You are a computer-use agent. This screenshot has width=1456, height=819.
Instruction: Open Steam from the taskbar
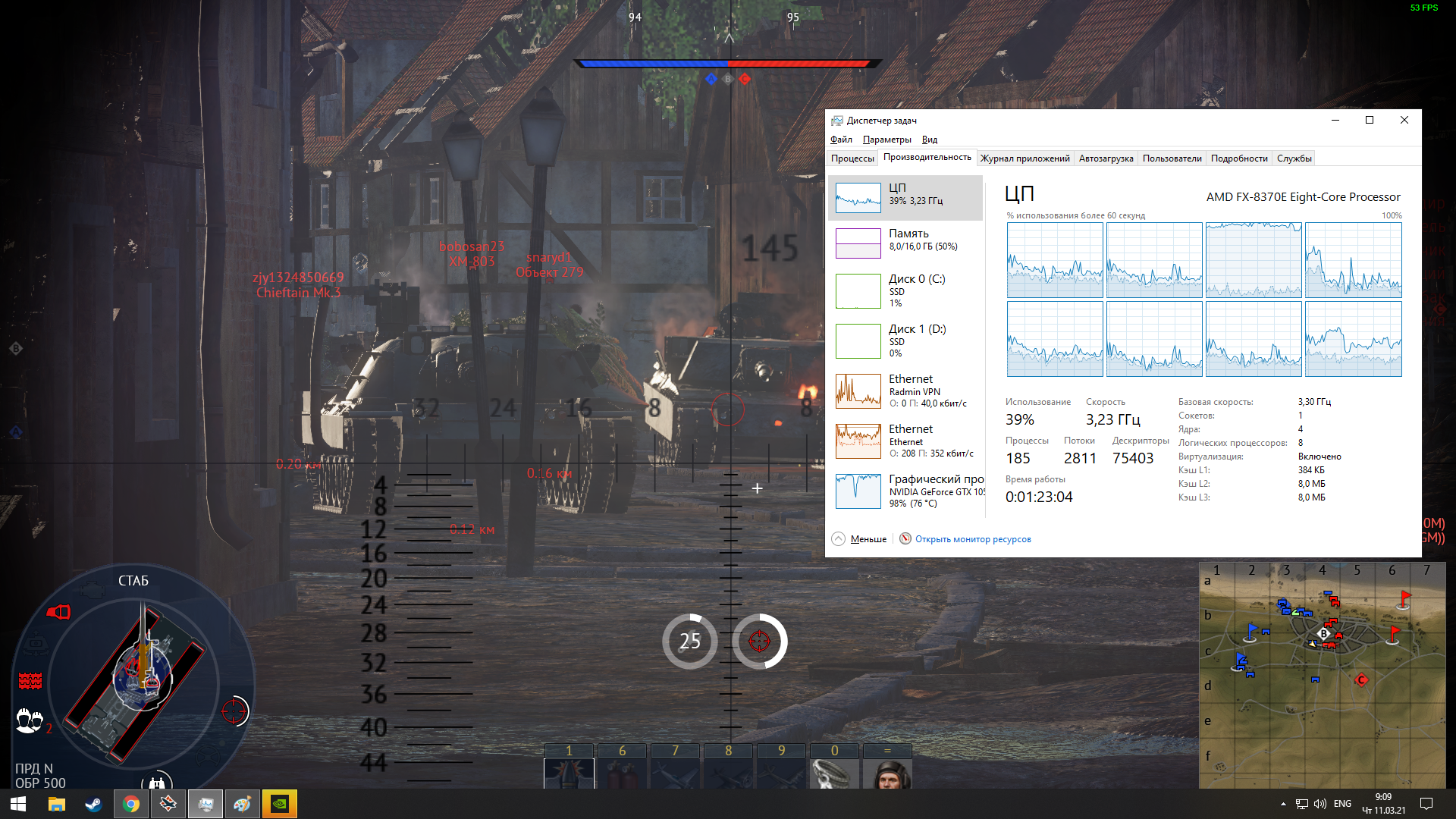(x=94, y=804)
